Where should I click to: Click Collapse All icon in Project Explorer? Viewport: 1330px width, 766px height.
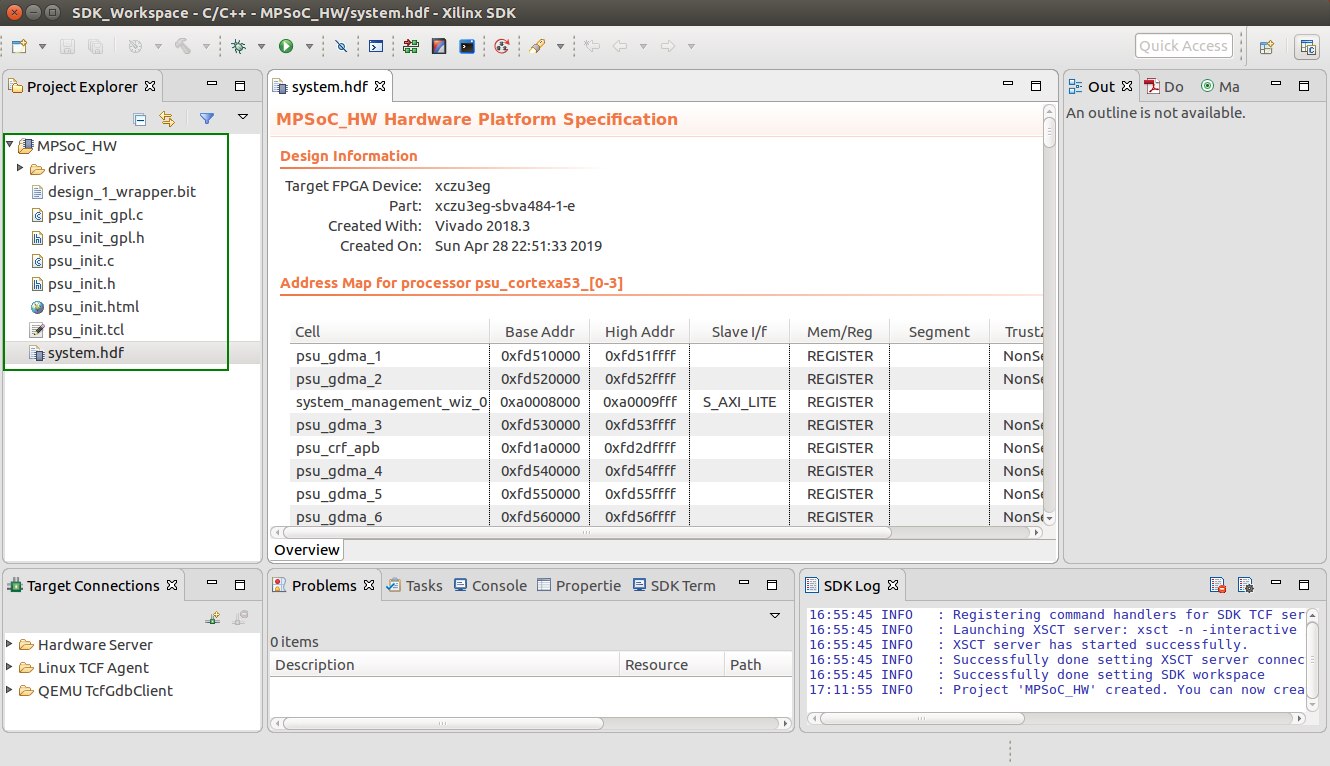(140, 119)
